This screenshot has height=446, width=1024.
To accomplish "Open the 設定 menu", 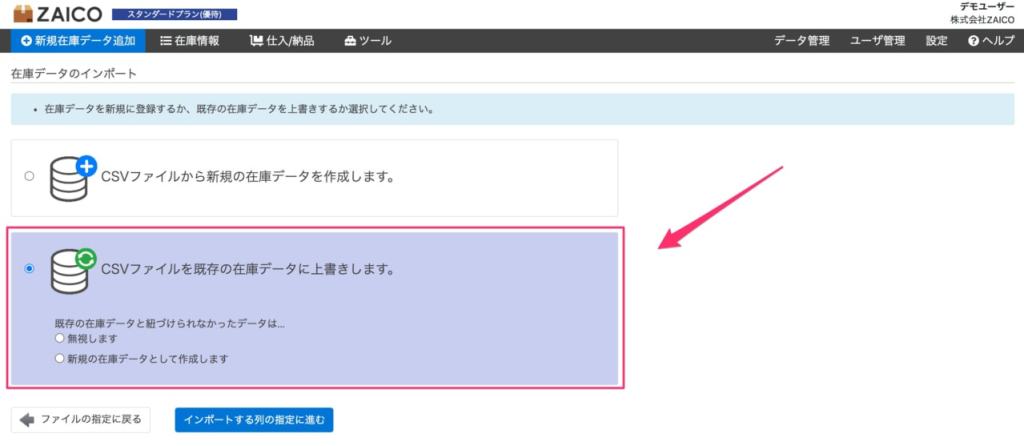I will 936,40.
